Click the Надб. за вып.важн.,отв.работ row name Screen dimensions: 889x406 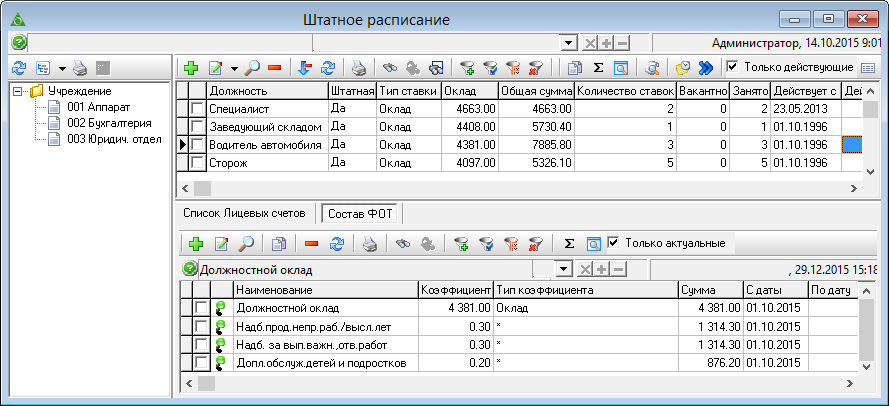(325, 344)
